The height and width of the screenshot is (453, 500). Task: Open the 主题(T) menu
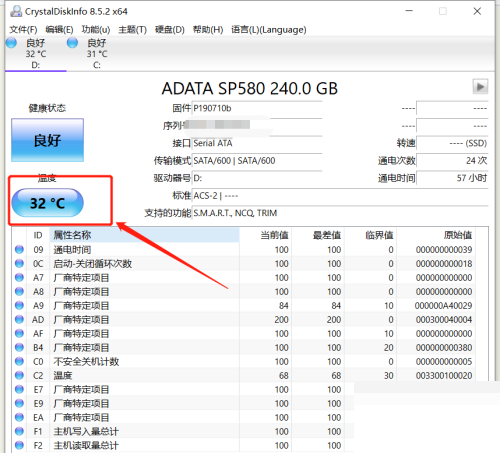coord(132,30)
